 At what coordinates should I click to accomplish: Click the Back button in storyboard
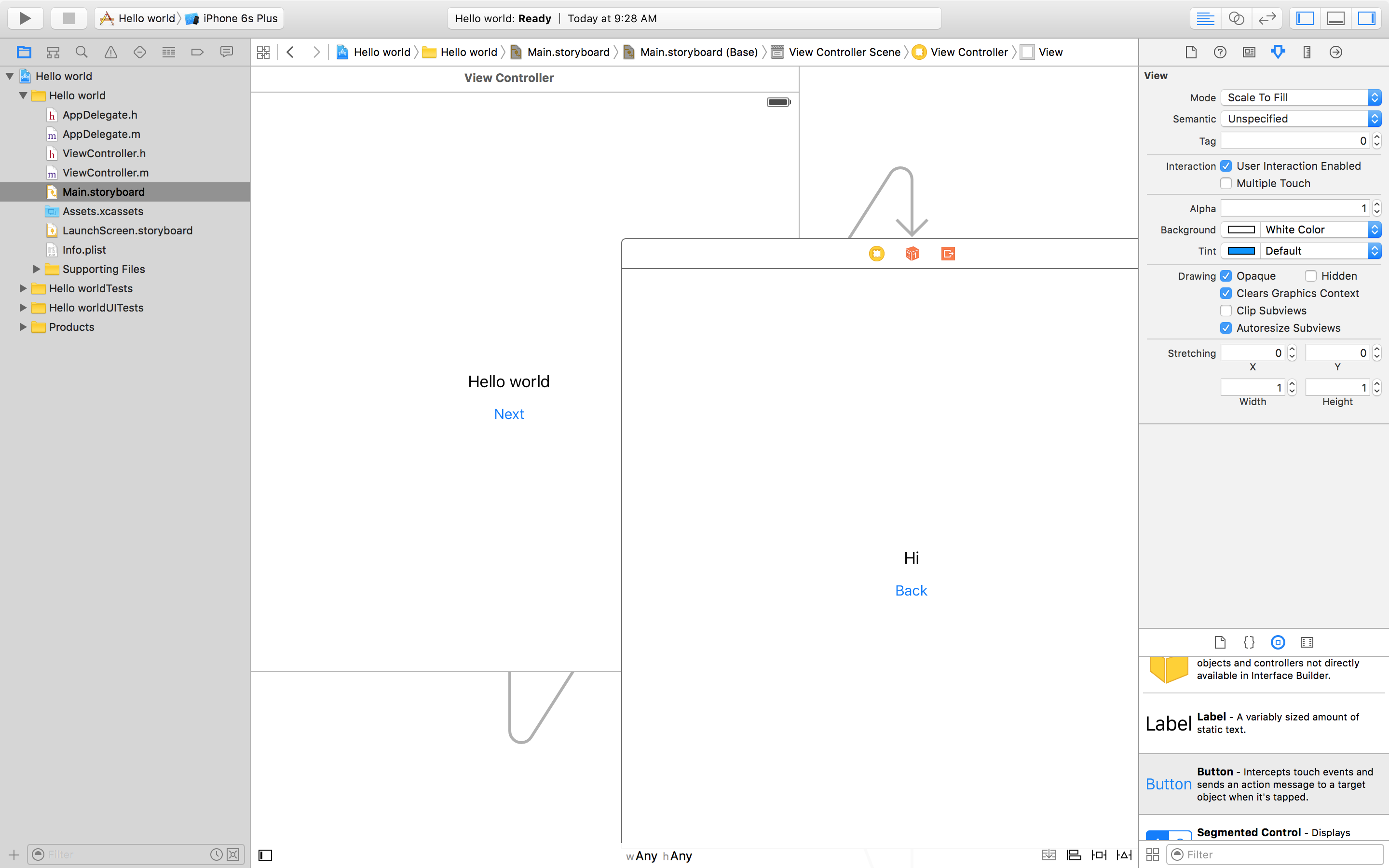coord(911,591)
